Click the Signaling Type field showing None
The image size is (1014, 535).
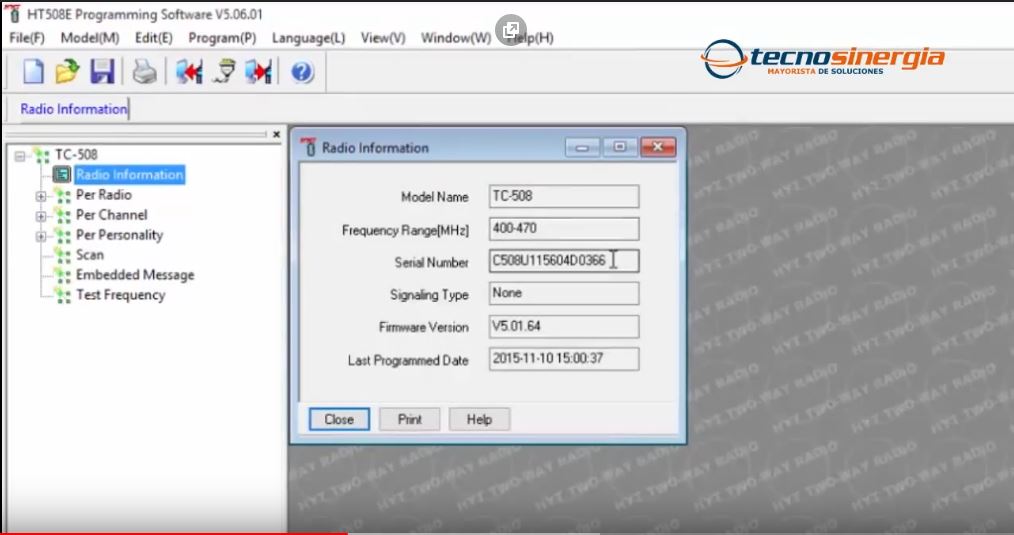564,293
